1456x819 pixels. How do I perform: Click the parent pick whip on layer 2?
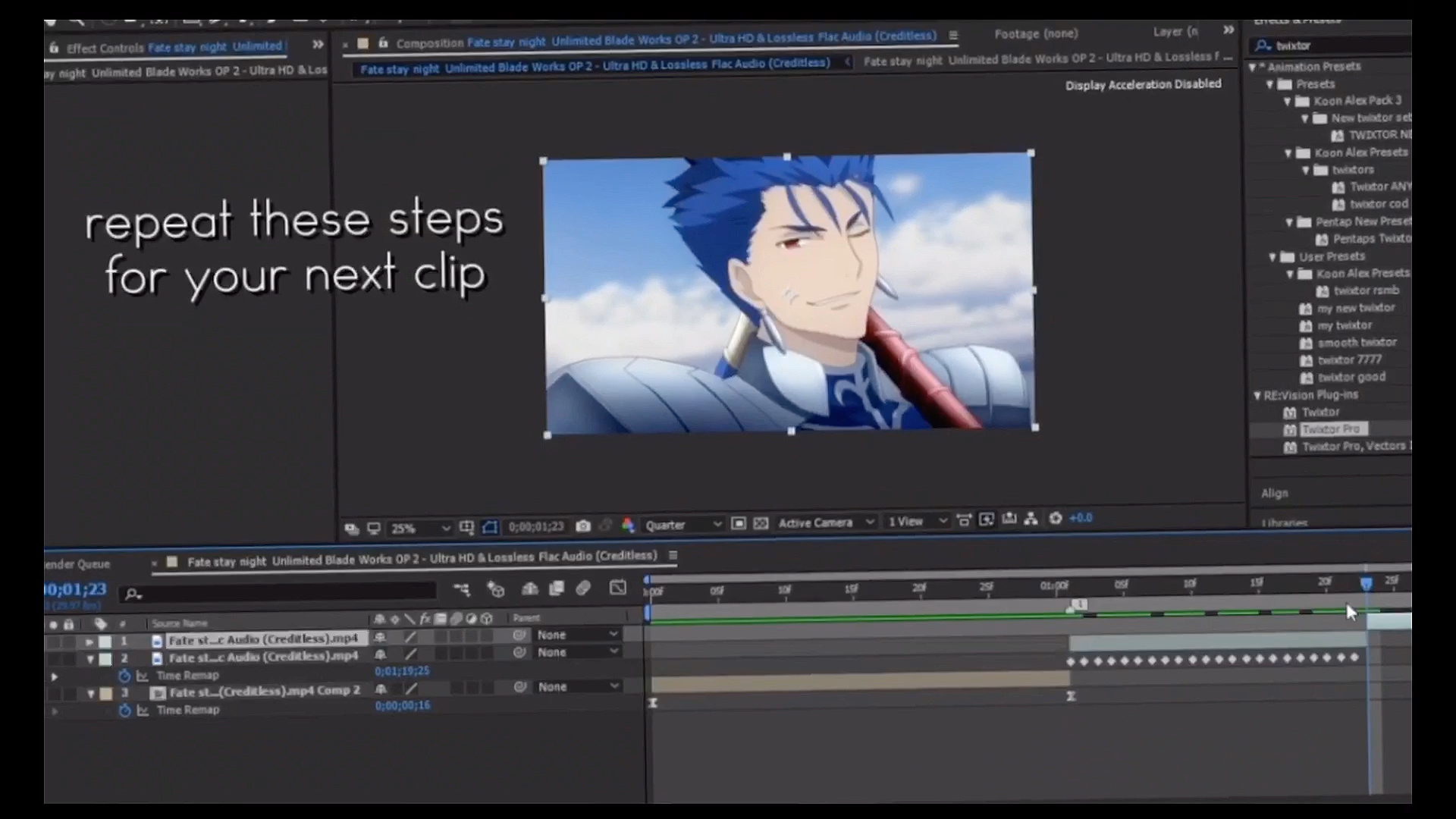point(519,653)
